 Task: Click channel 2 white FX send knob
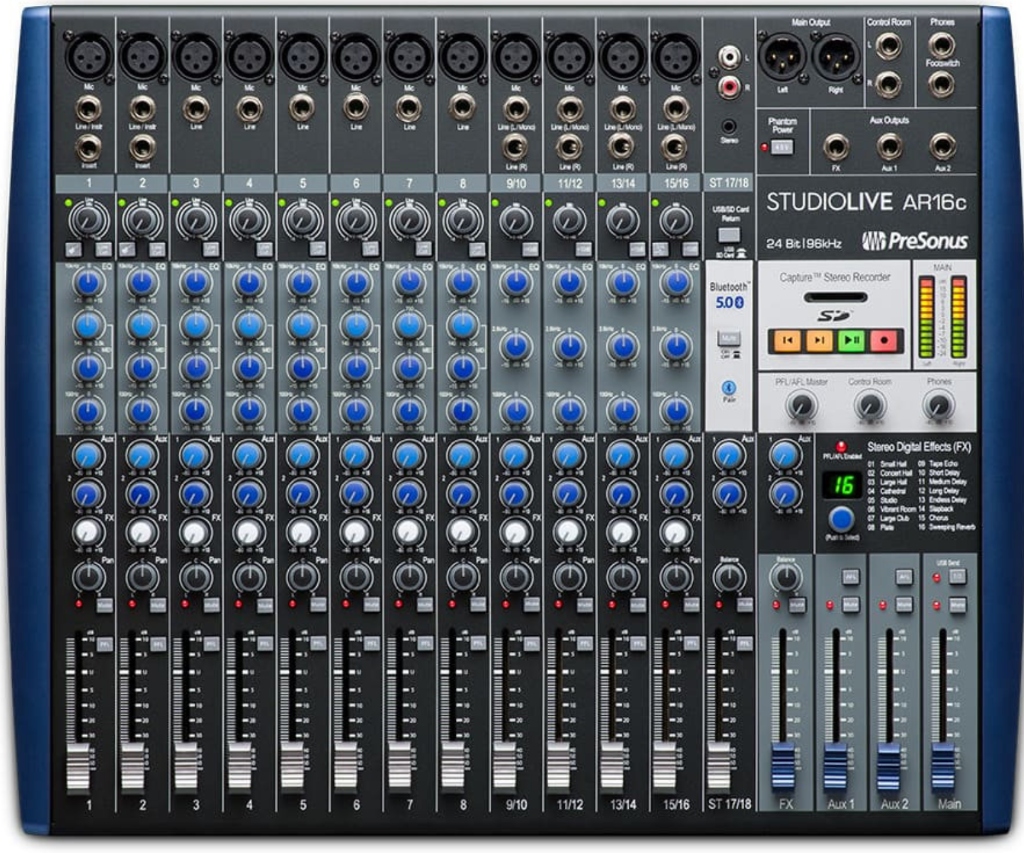pyautogui.click(x=142, y=532)
